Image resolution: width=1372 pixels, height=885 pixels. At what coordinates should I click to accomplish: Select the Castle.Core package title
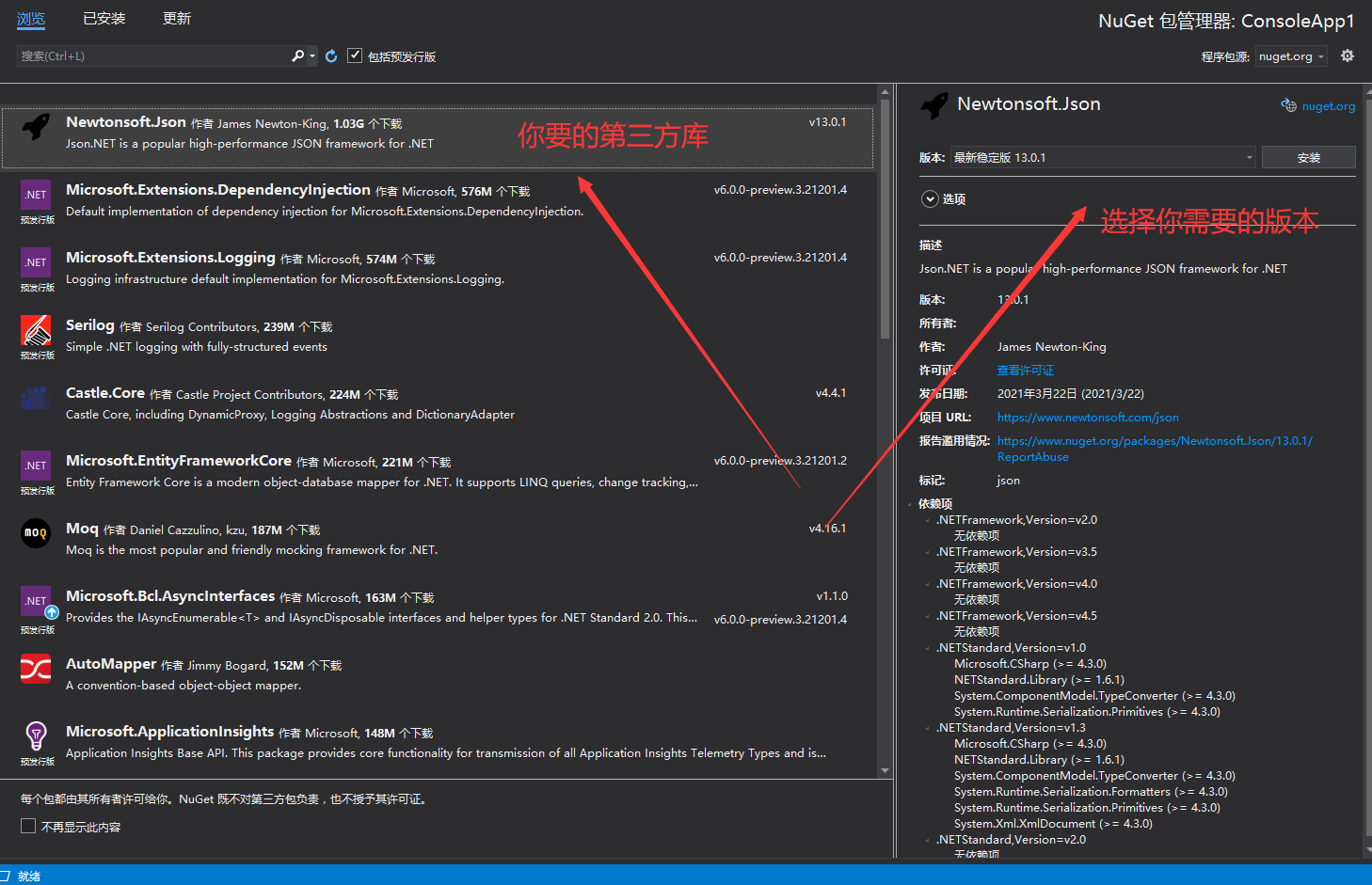pyautogui.click(x=105, y=393)
